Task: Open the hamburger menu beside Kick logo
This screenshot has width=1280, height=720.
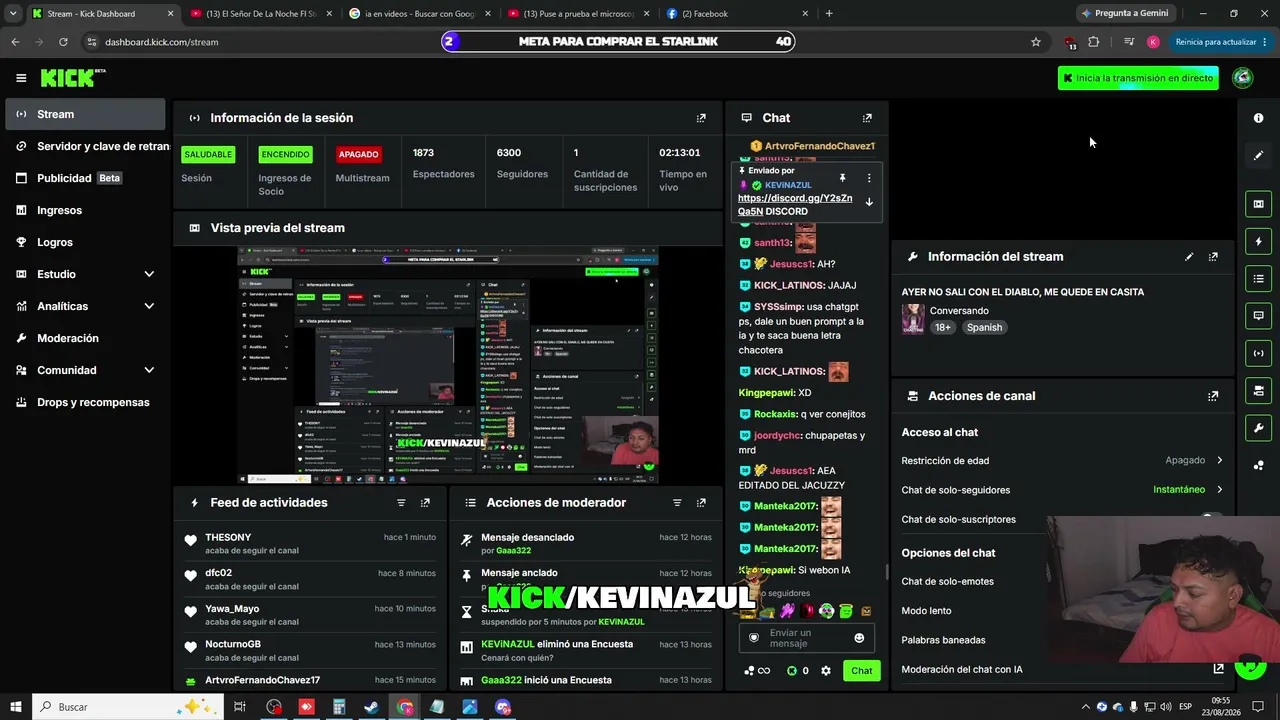Action: pos(21,78)
